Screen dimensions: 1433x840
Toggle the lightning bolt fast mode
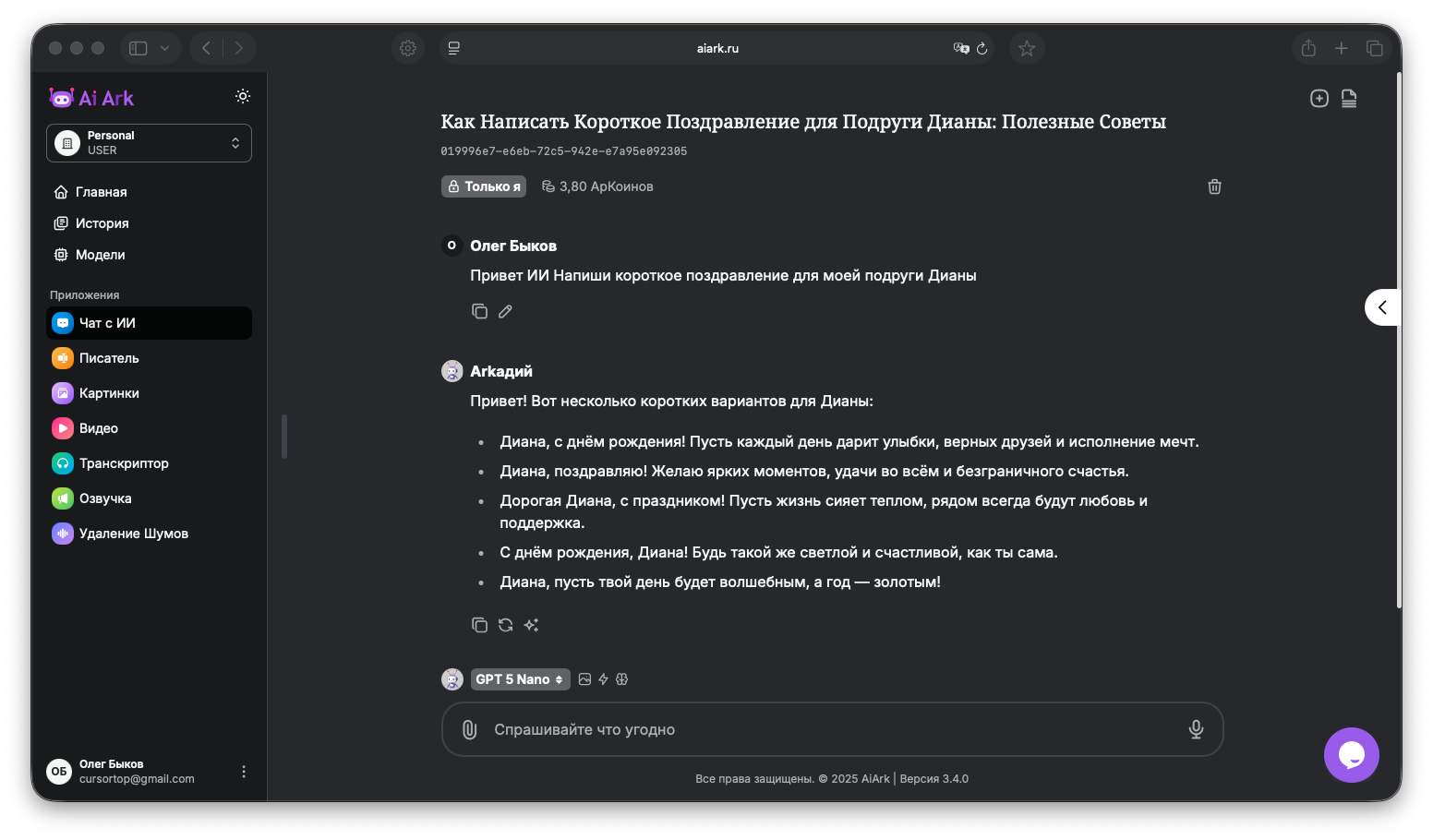tap(603, 679)
